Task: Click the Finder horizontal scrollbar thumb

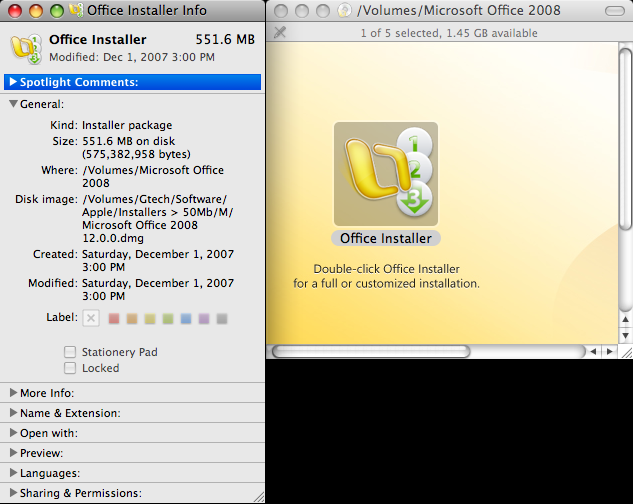Action: click(371, 351)
